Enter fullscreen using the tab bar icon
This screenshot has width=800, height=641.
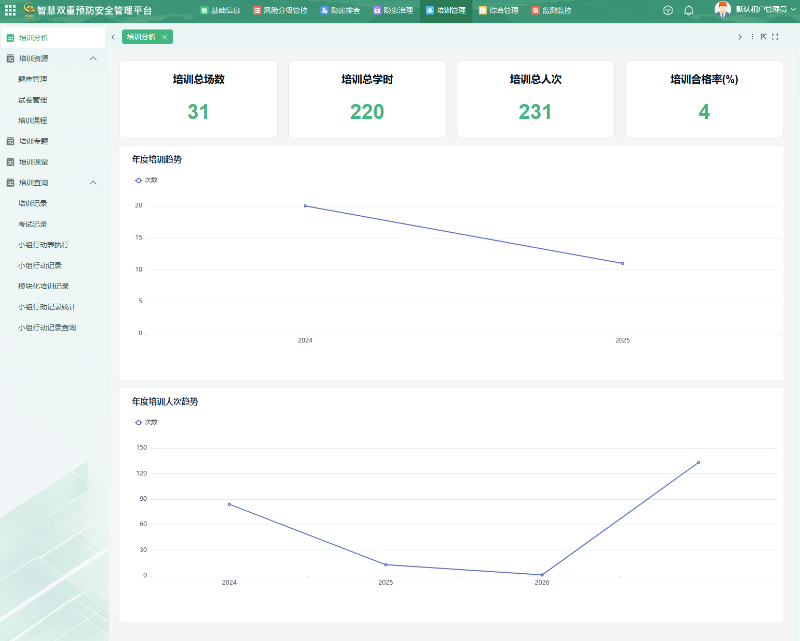pos(775,37)
